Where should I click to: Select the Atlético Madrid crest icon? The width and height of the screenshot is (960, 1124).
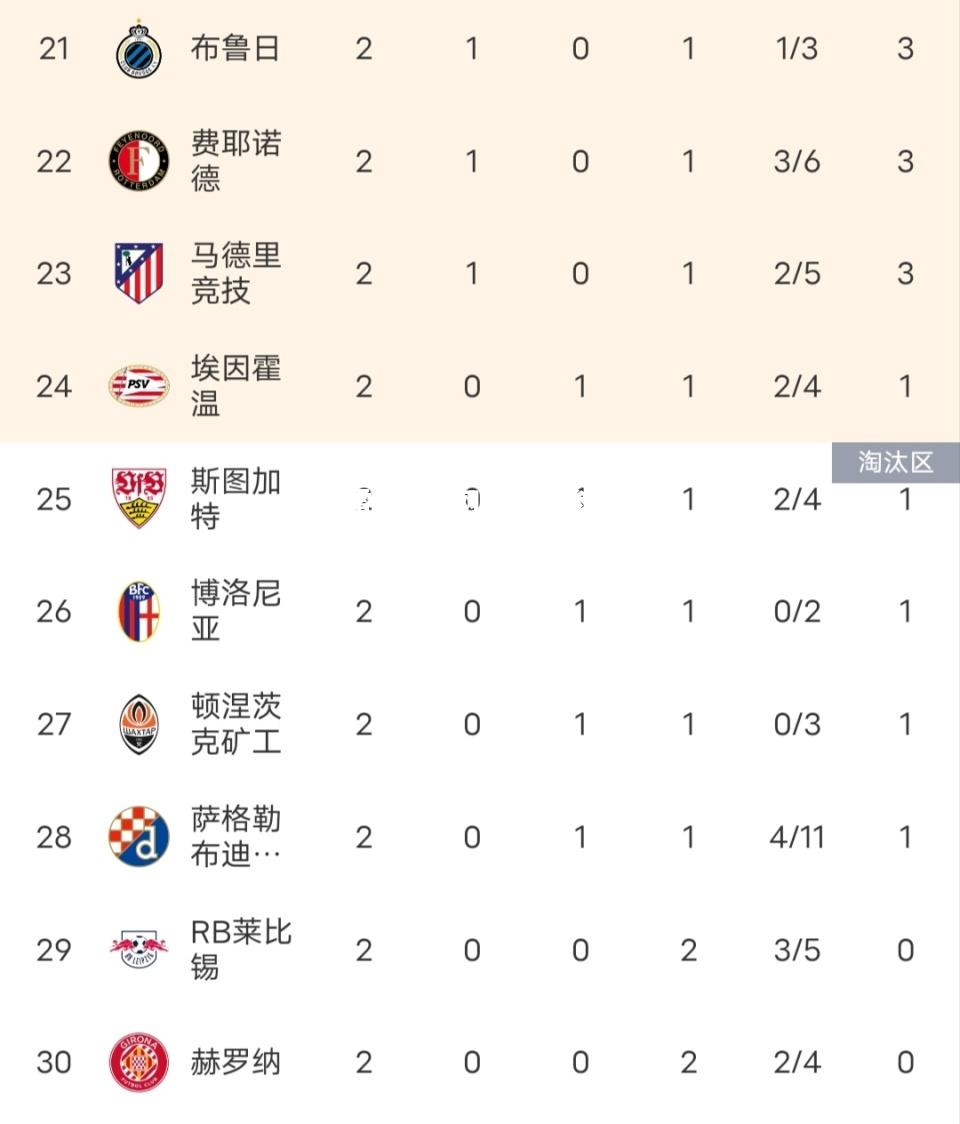pos(139,273)
